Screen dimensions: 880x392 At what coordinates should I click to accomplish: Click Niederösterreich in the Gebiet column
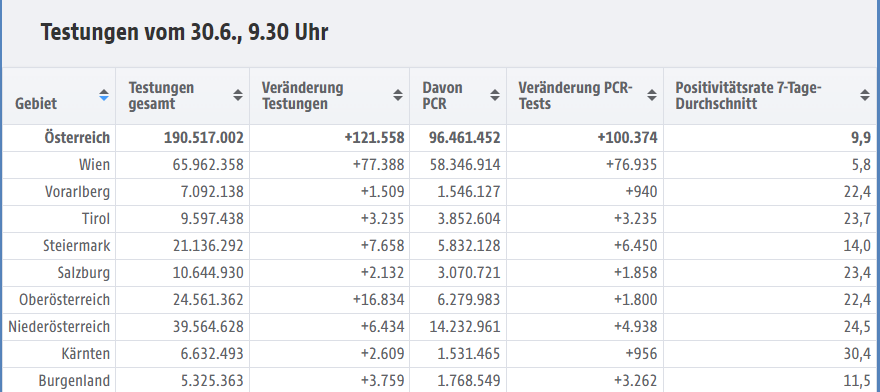tap(59, 327)
